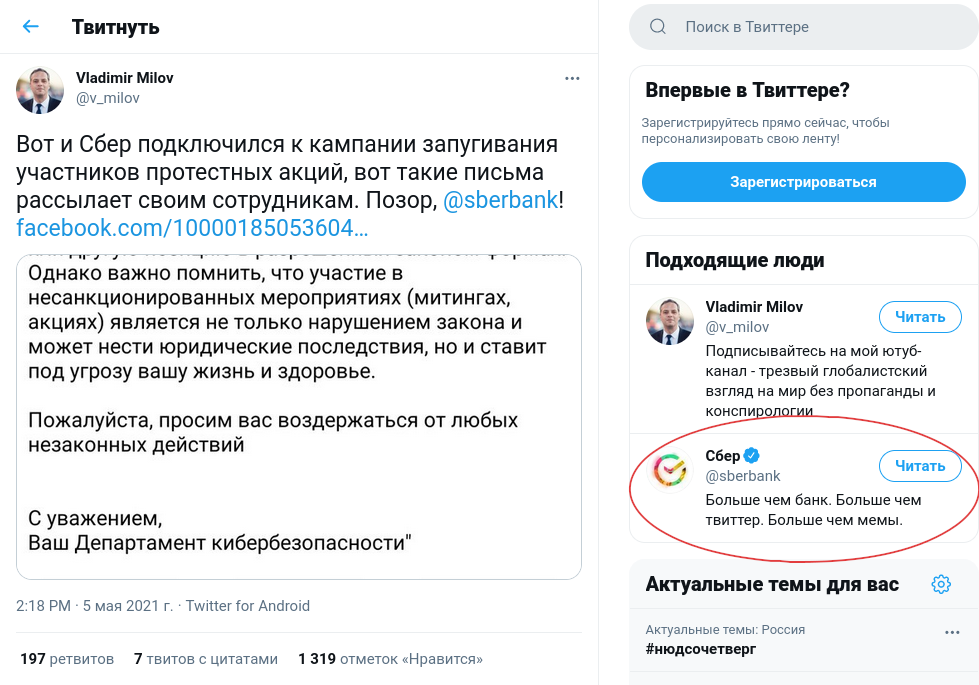The image size is (979, 685).
Task: Open the 197 ретвитов list
Action: tap(67, 659)
